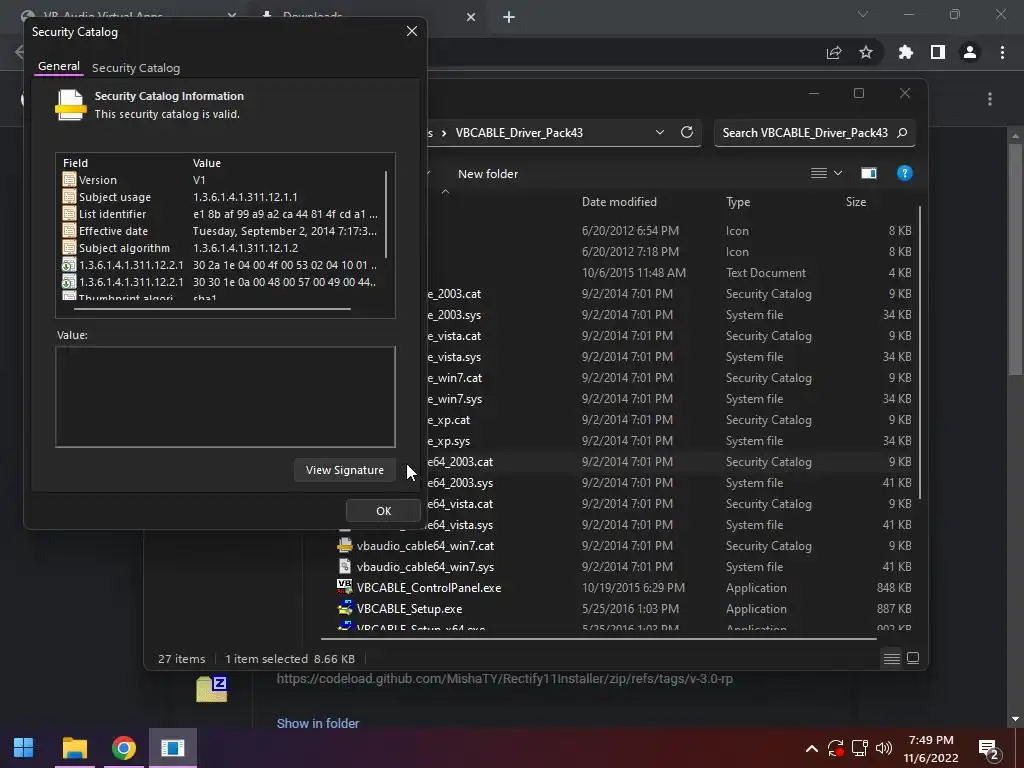1024x768 pixels.
Task: Click the Rectify11Installer codeload download URL
Action: (x=504, y=679)
